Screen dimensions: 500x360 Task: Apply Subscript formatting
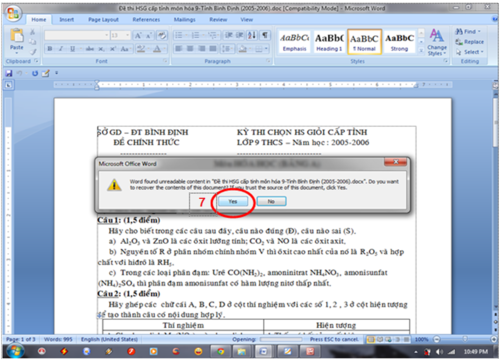pyautogui.click(x=101, y=49)
